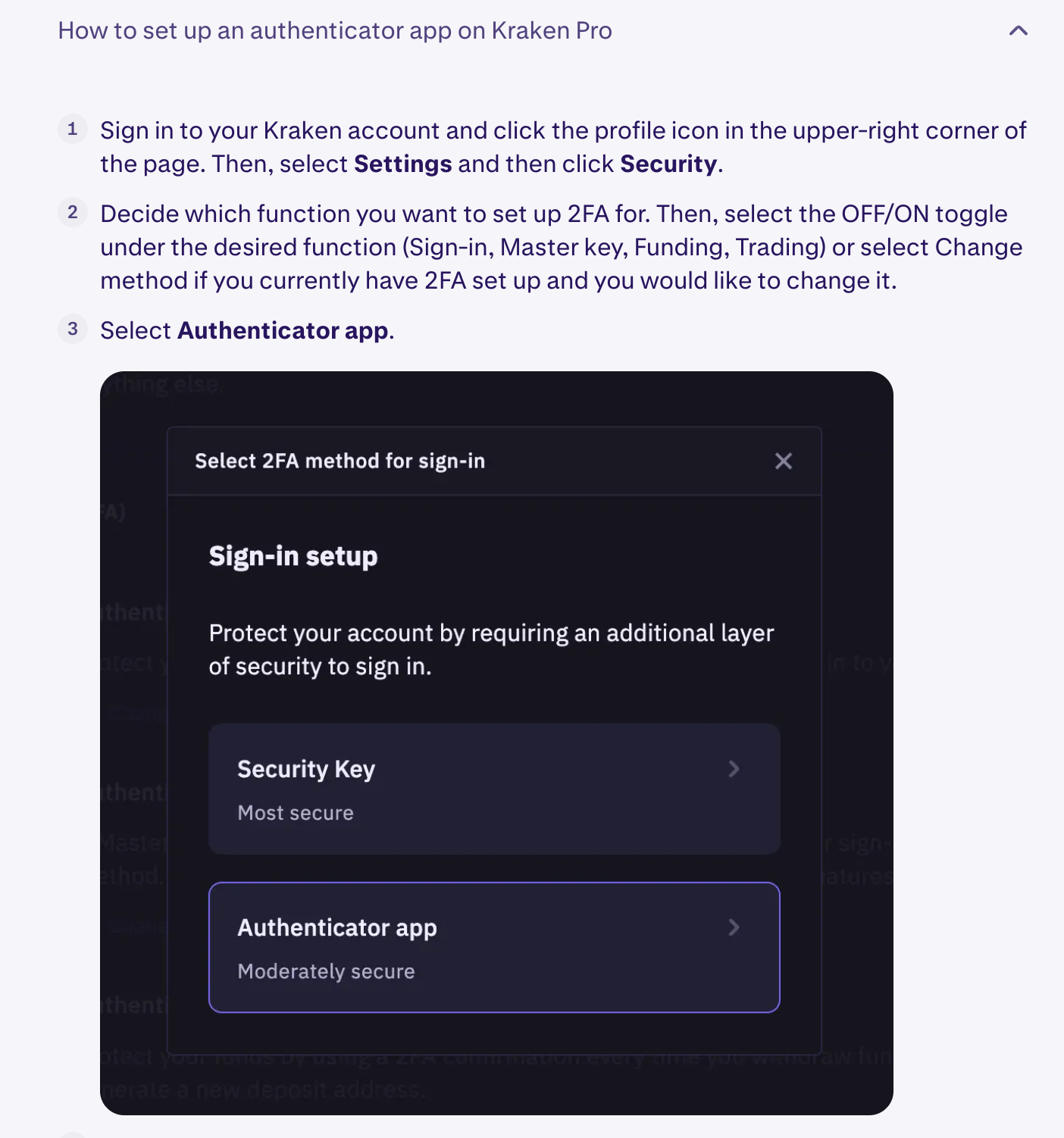Choose the Security Key 2FA method label
The height and width of the screenshot is (1138, 1064).
[x=306, y=769]
